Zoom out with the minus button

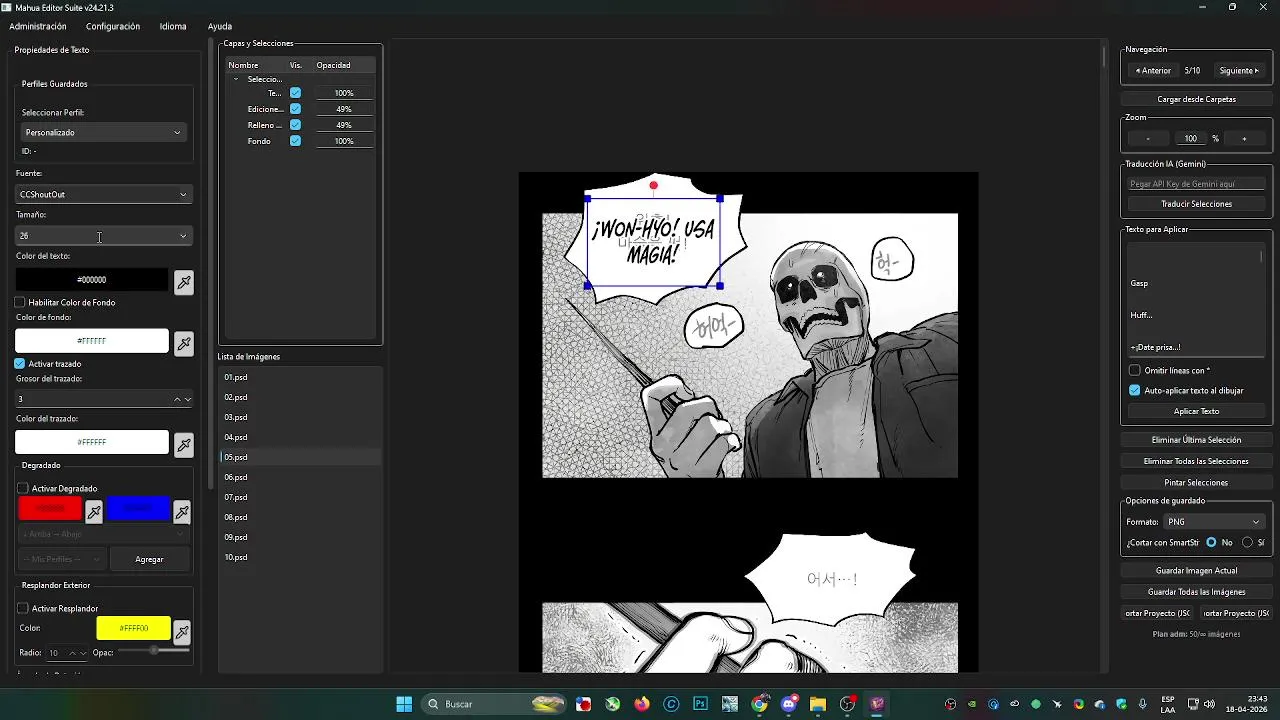coord(1148,139)
